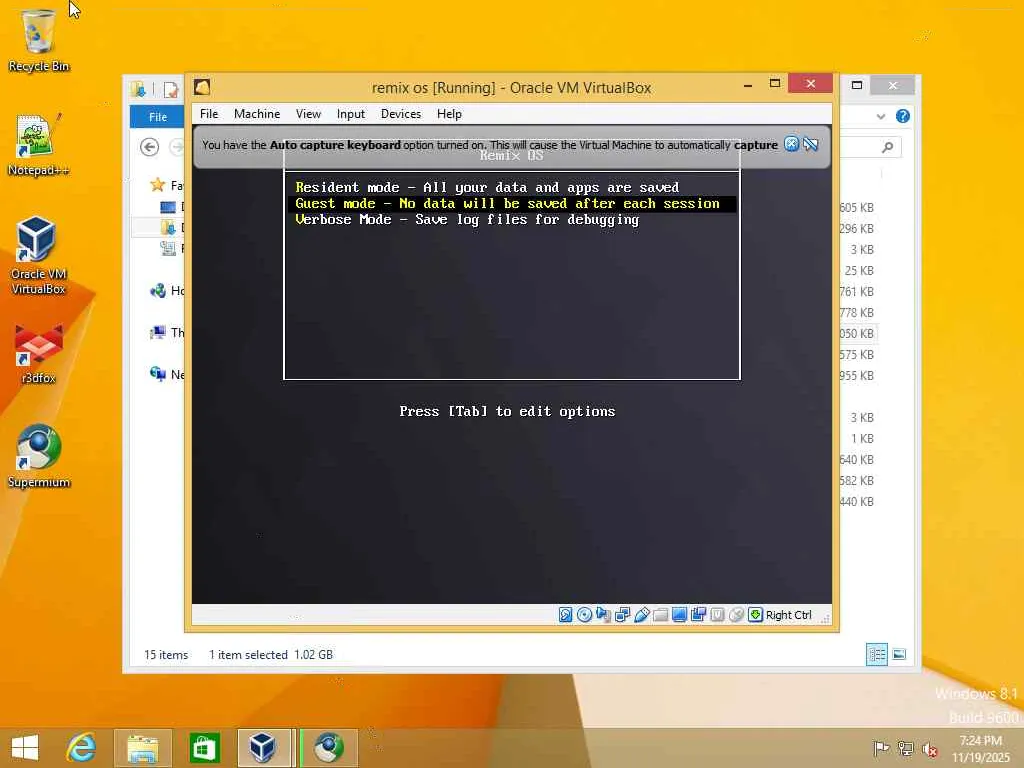
Task: Click the Right Ctrl host key label
Action: (x=788, y=615)
